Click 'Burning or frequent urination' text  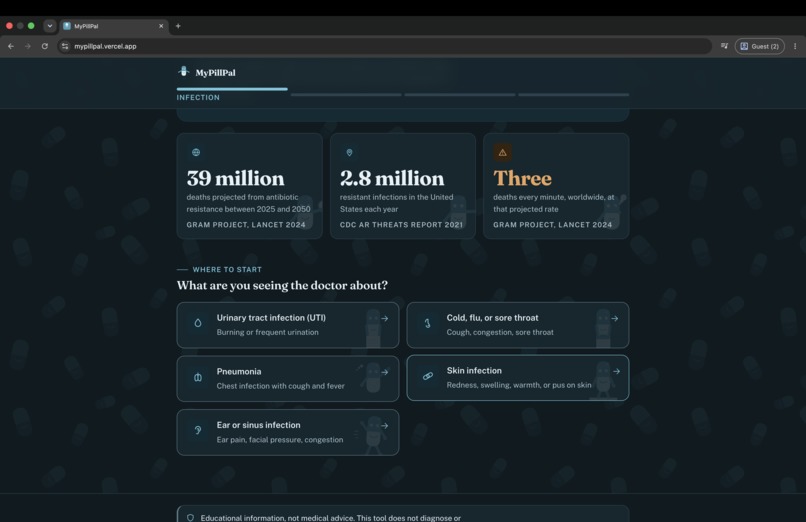tap(267, 332)
